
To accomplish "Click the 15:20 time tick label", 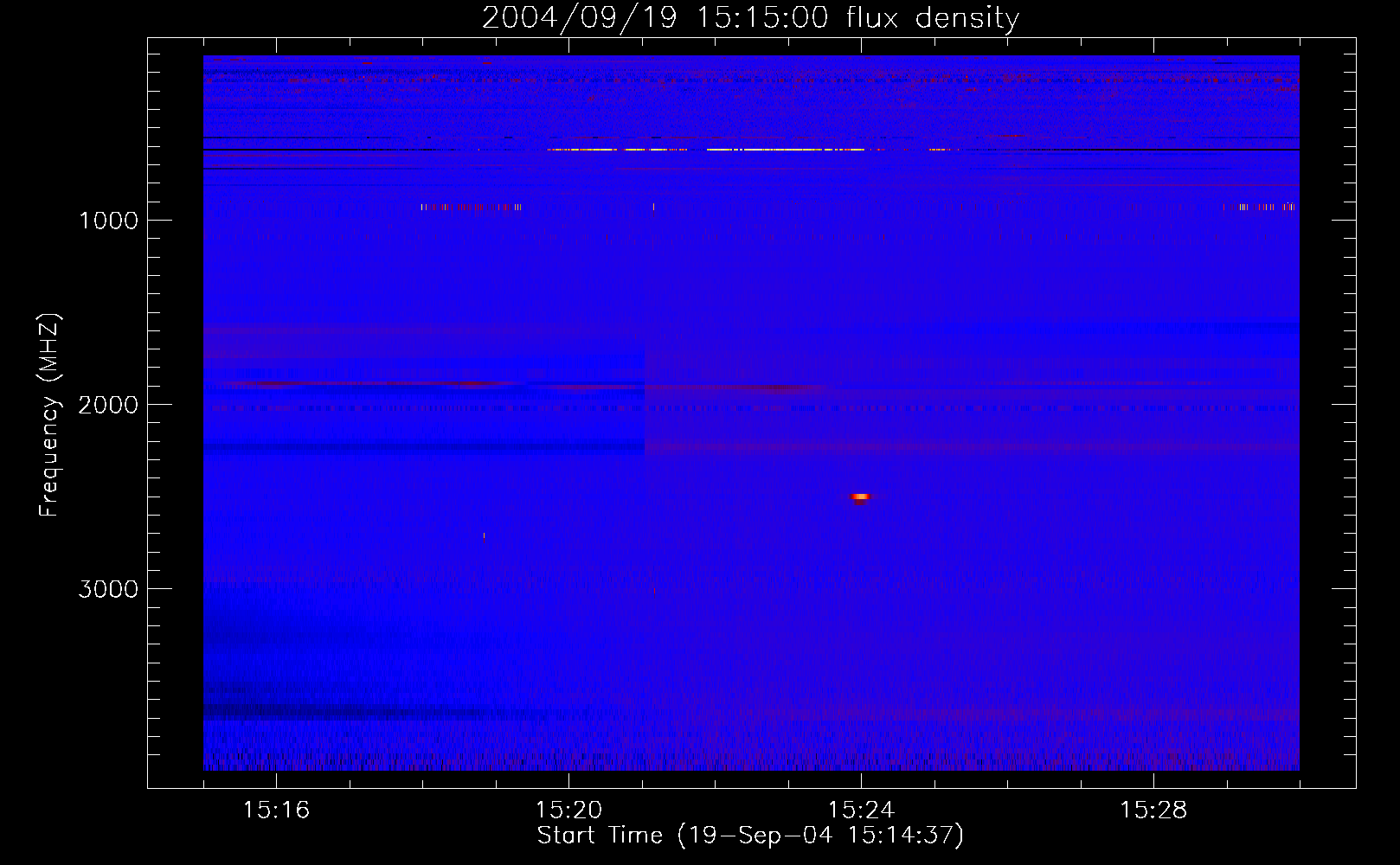I will (568, 810).
